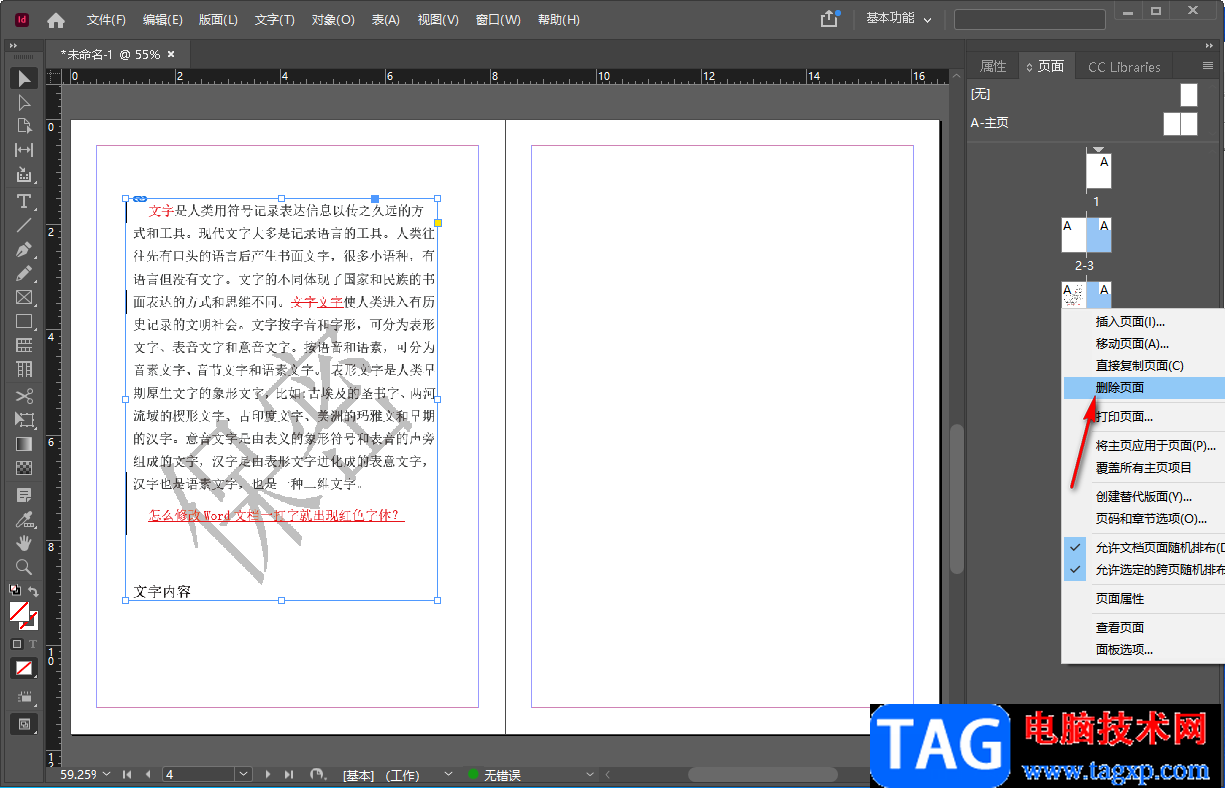Select the Pen tool
This screenshot has width=1225, height=788.
[x=24, y=249]
